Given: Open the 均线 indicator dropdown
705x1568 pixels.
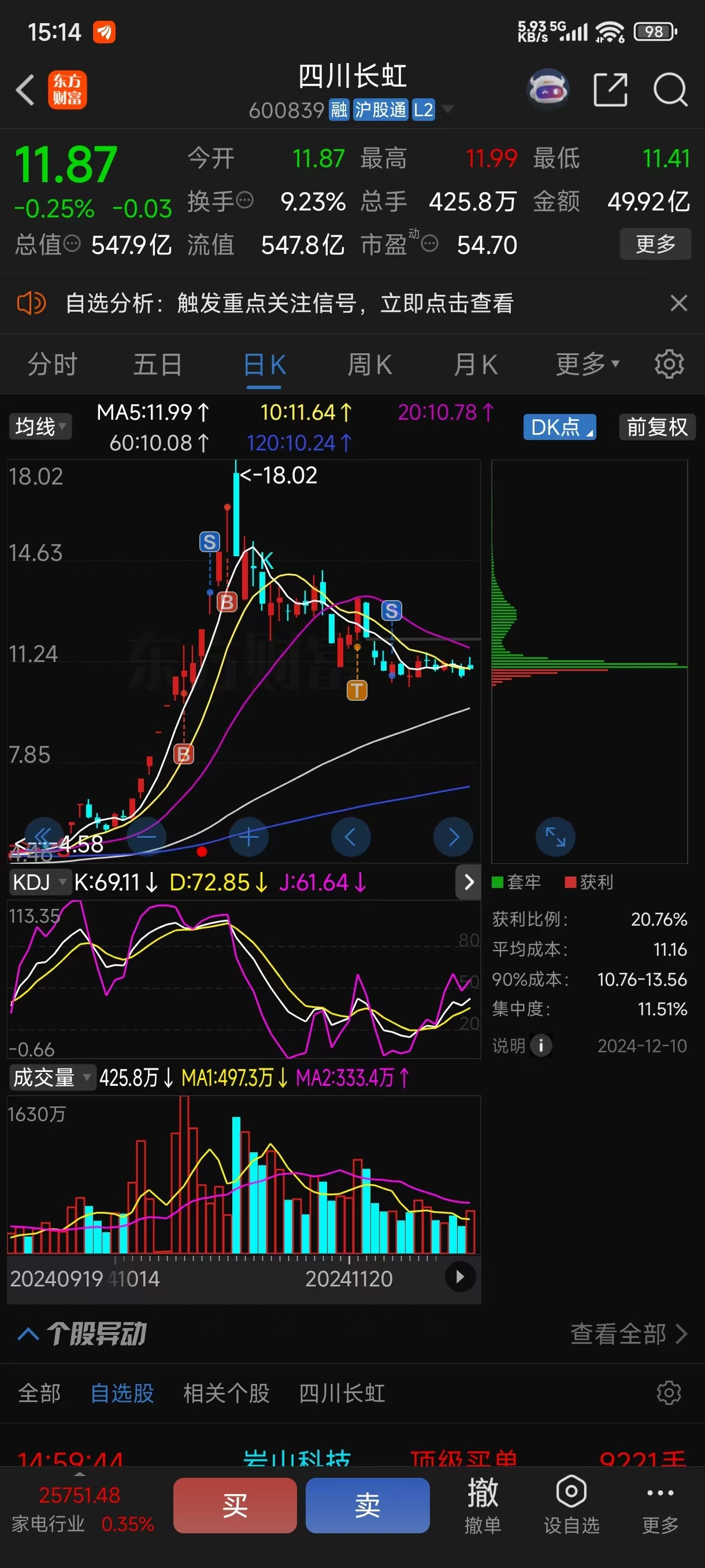Looking at the screenshot, I should pyautogui.click(x=40, y=426).
